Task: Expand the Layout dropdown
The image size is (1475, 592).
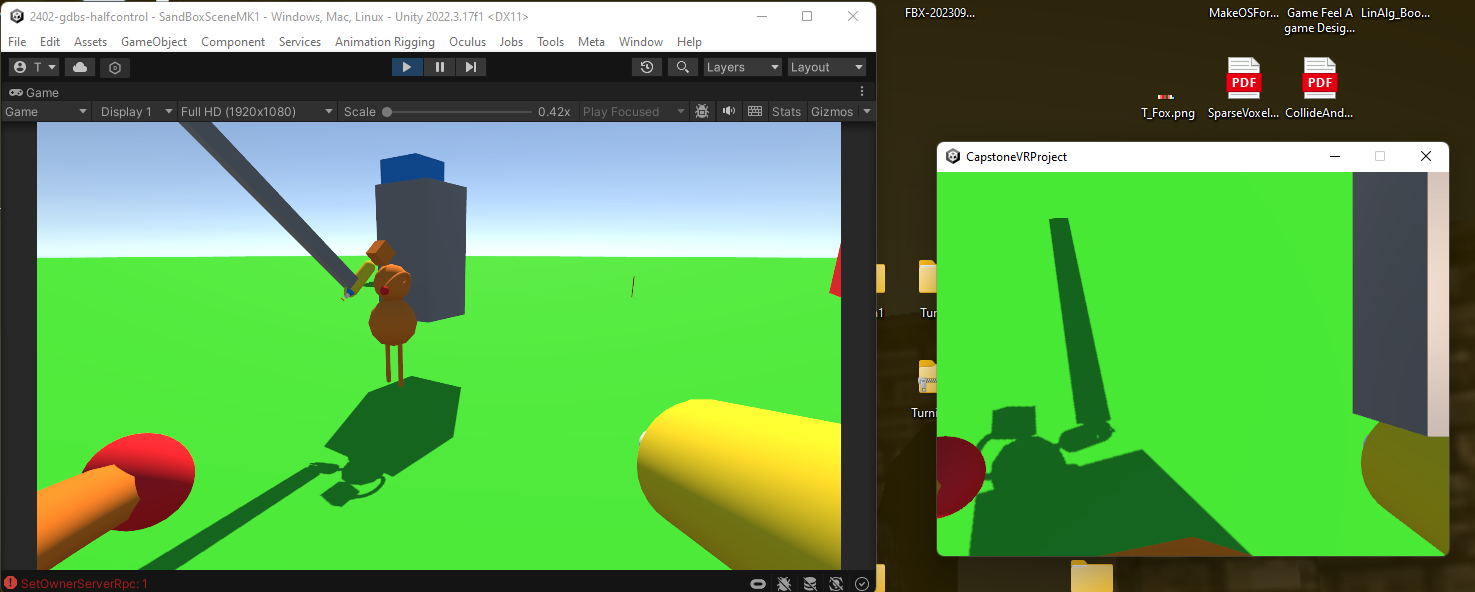Action: pos(826,67)
